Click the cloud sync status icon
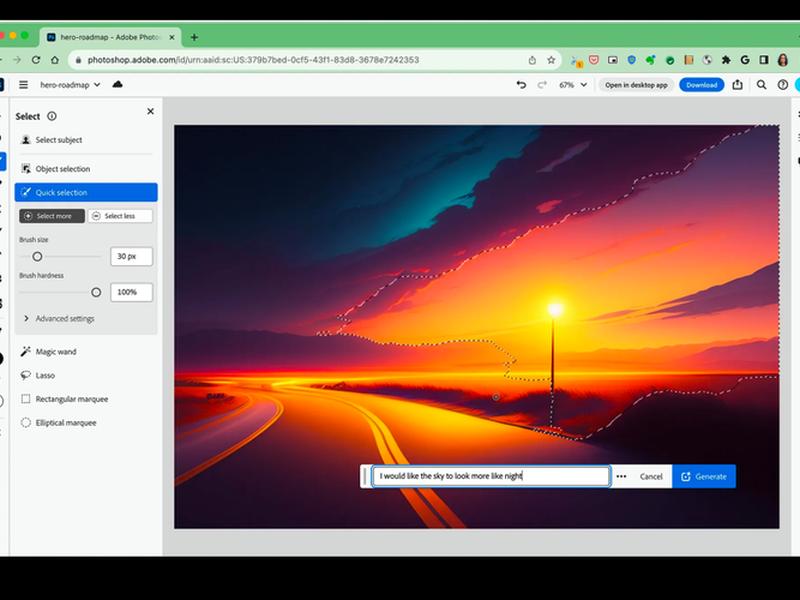Viewport: 800px width, 600px height. point(117,84)
